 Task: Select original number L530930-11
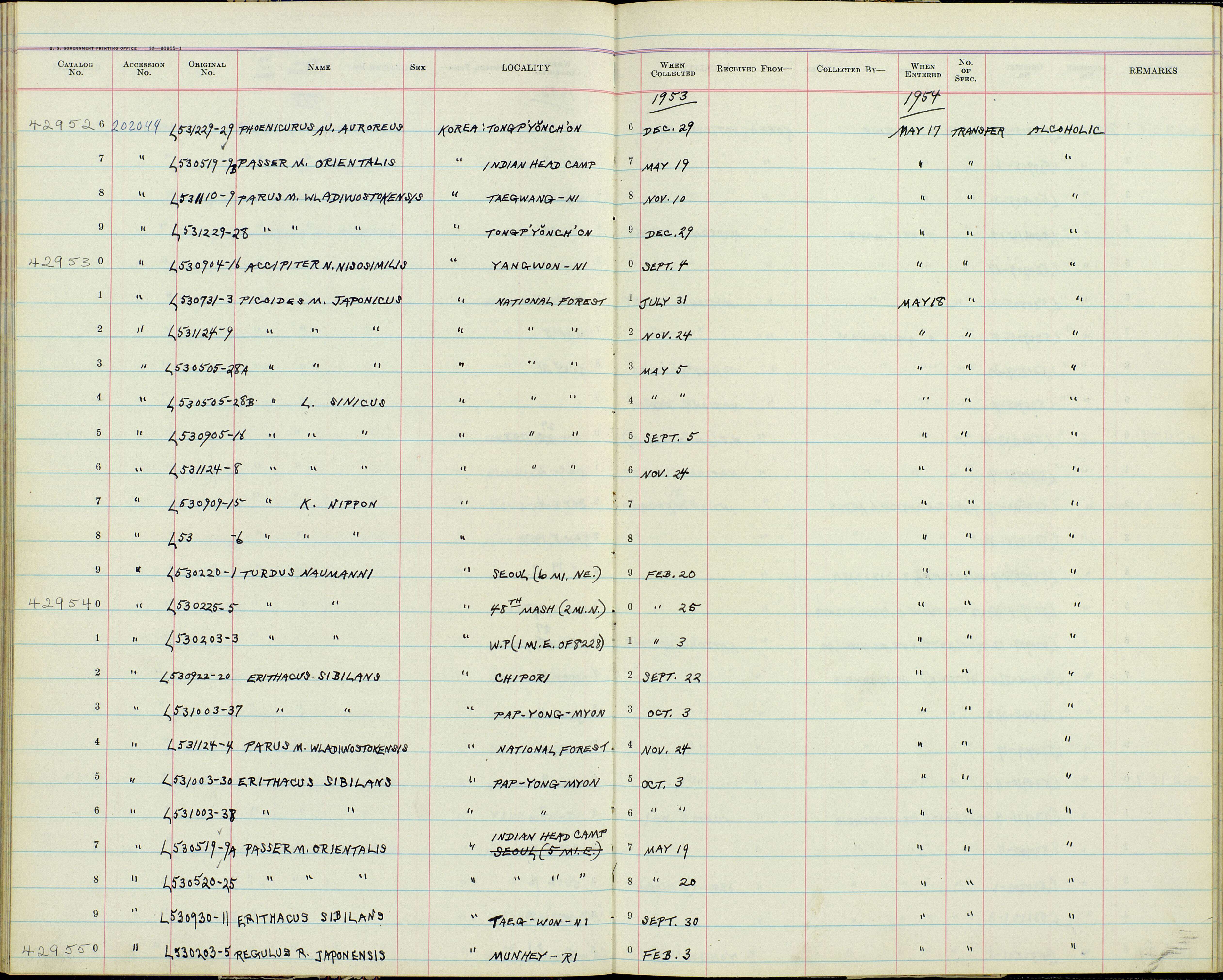(x=194, y=918)
